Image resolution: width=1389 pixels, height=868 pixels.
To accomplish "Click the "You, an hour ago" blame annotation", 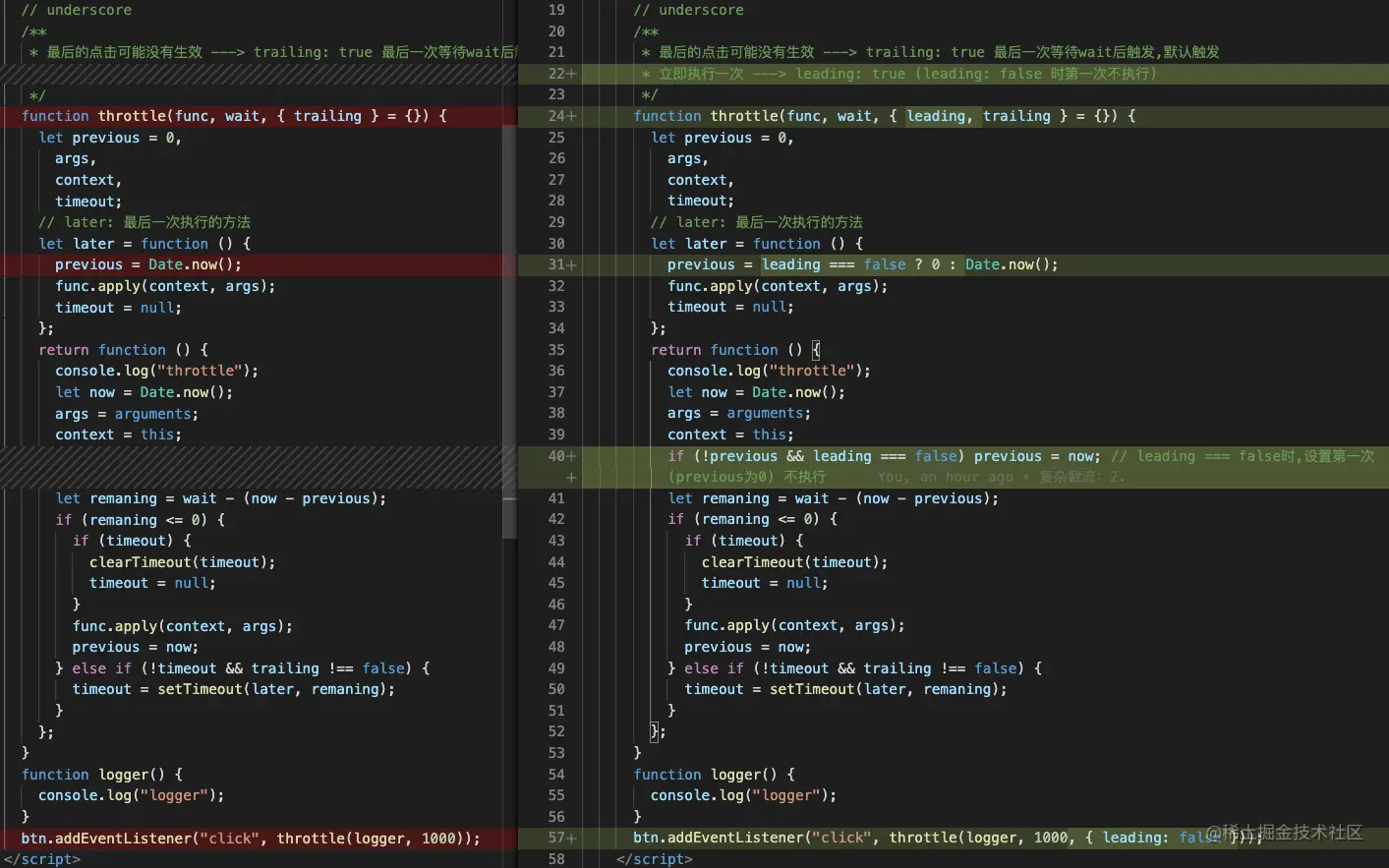I will 945,478.
